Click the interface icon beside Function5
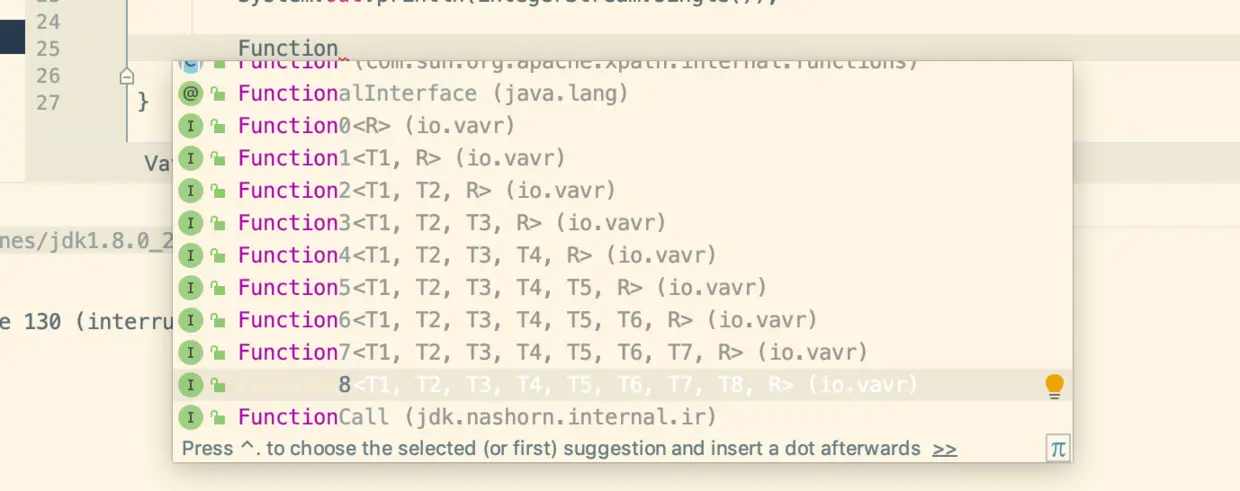This screenshot has width=1240, height=491. [190, 288]
